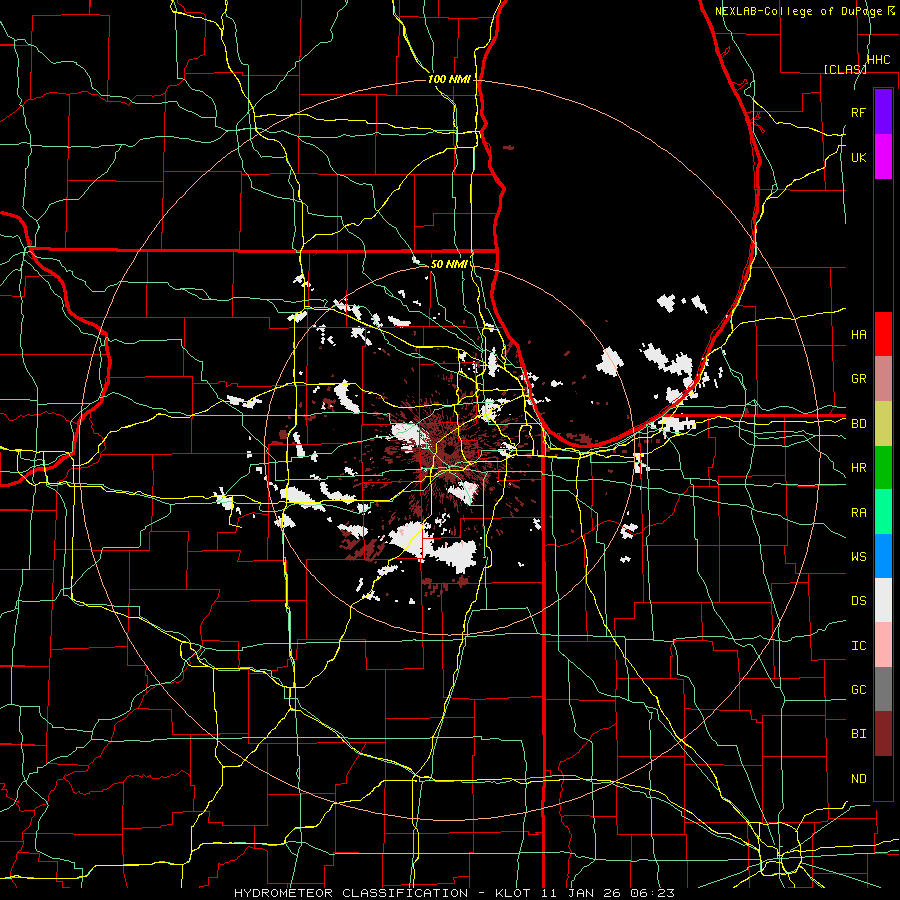Click the 'HA' legend label
Screen dimensions: 900x900
tap(858, 334)
